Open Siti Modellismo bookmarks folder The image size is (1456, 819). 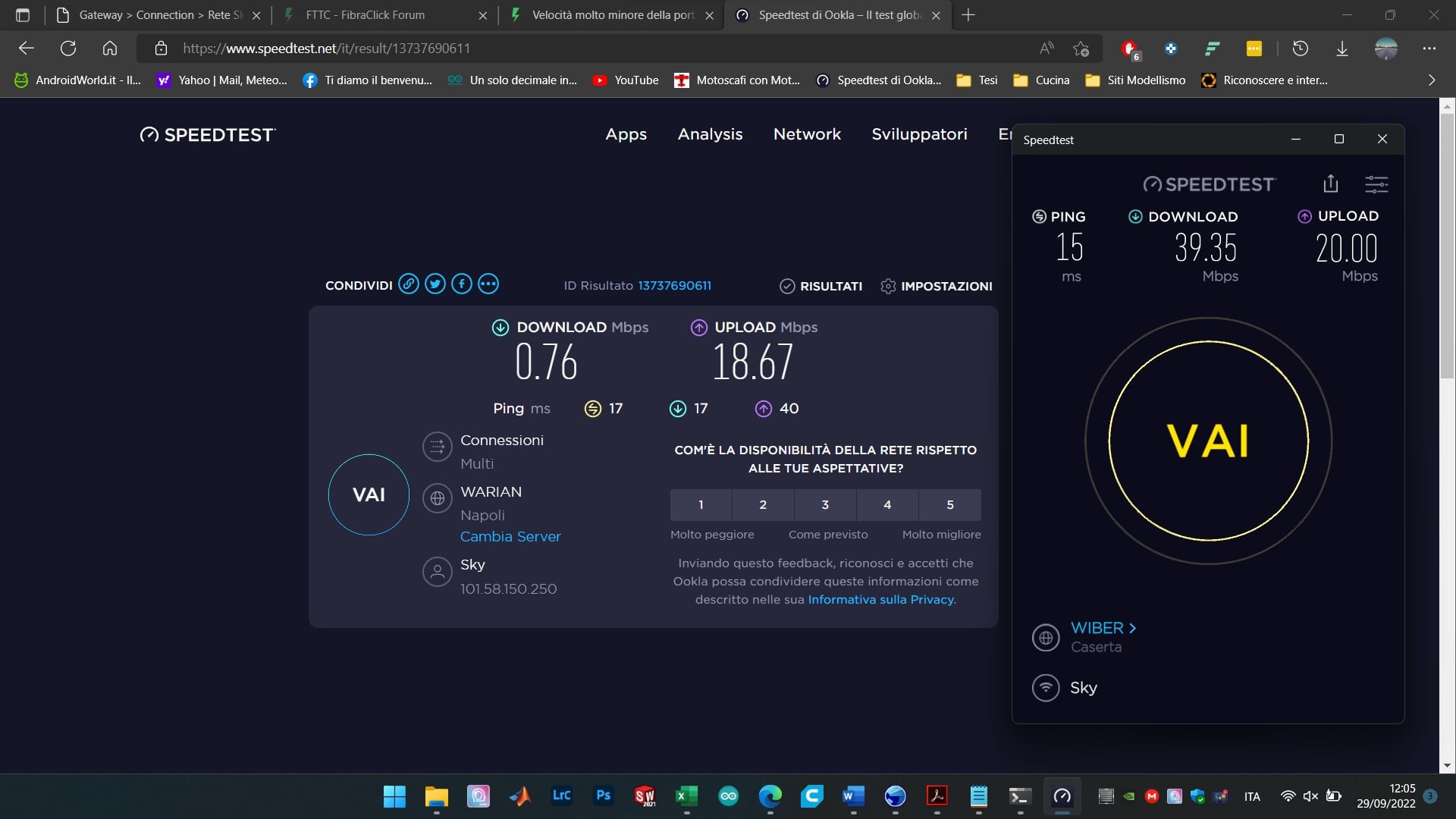coord(1135,80)
